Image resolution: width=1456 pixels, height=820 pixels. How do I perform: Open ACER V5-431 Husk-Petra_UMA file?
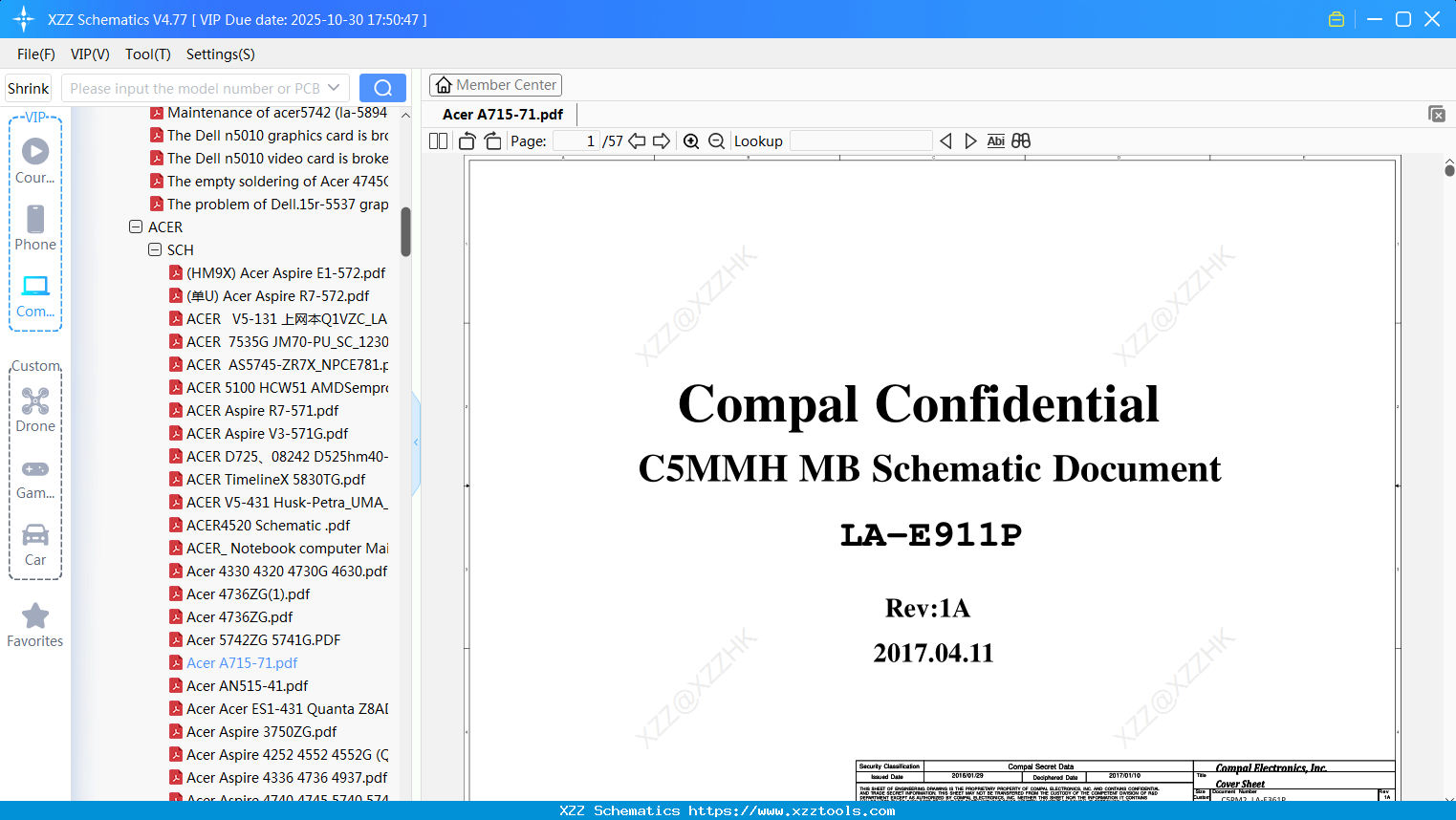coord(288,503)
